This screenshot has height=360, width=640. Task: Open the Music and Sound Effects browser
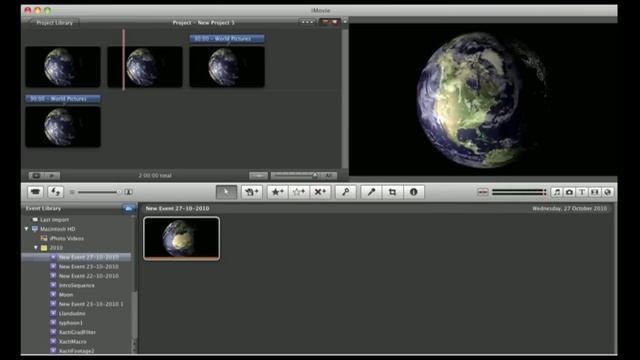556,192
